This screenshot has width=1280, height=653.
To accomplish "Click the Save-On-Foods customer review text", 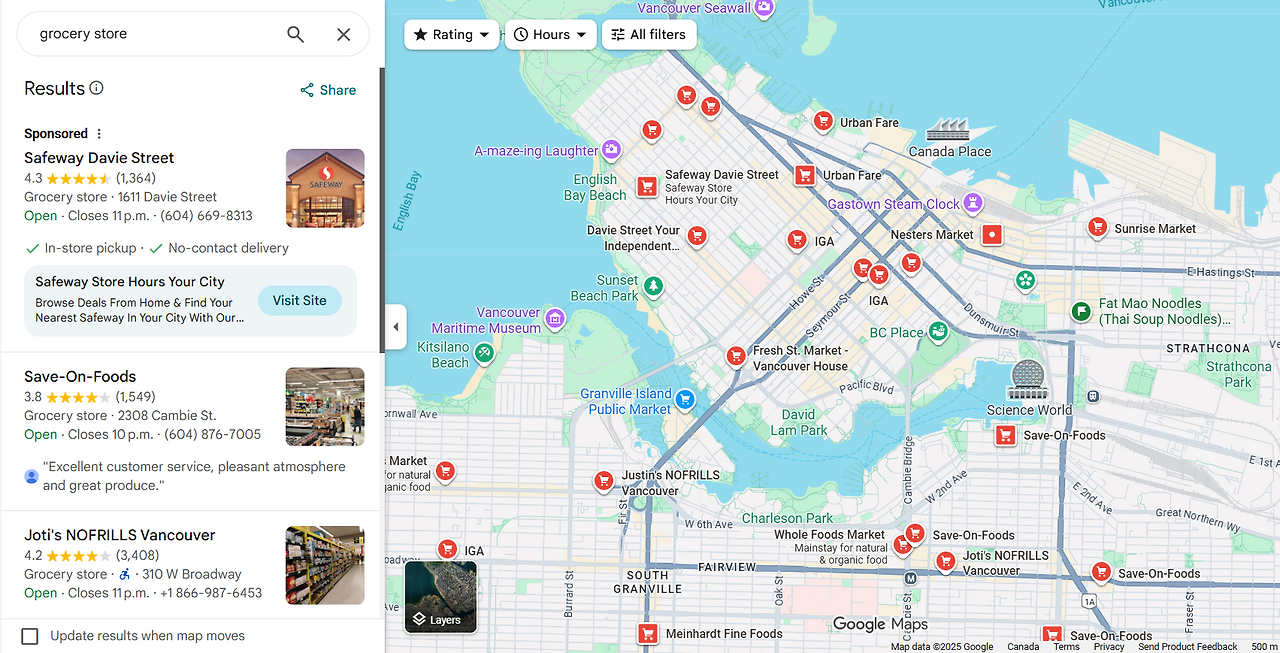I will pos(194,476).
